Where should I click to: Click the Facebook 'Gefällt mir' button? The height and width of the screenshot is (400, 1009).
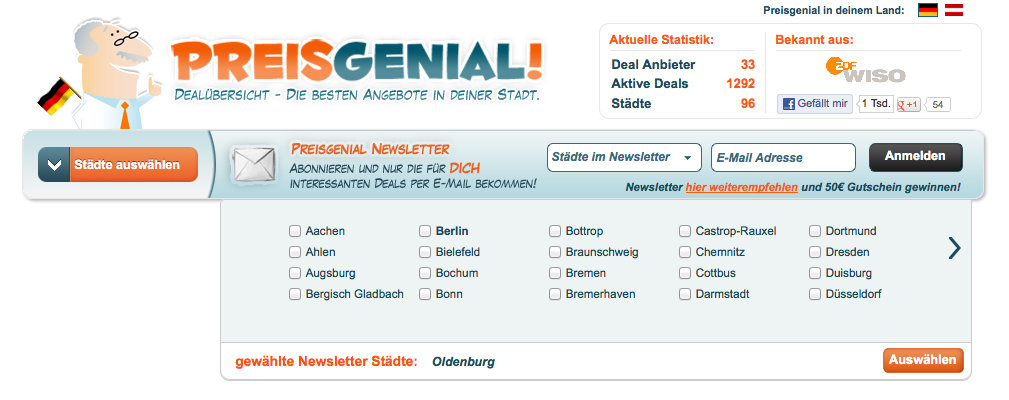tap(815, 103)
